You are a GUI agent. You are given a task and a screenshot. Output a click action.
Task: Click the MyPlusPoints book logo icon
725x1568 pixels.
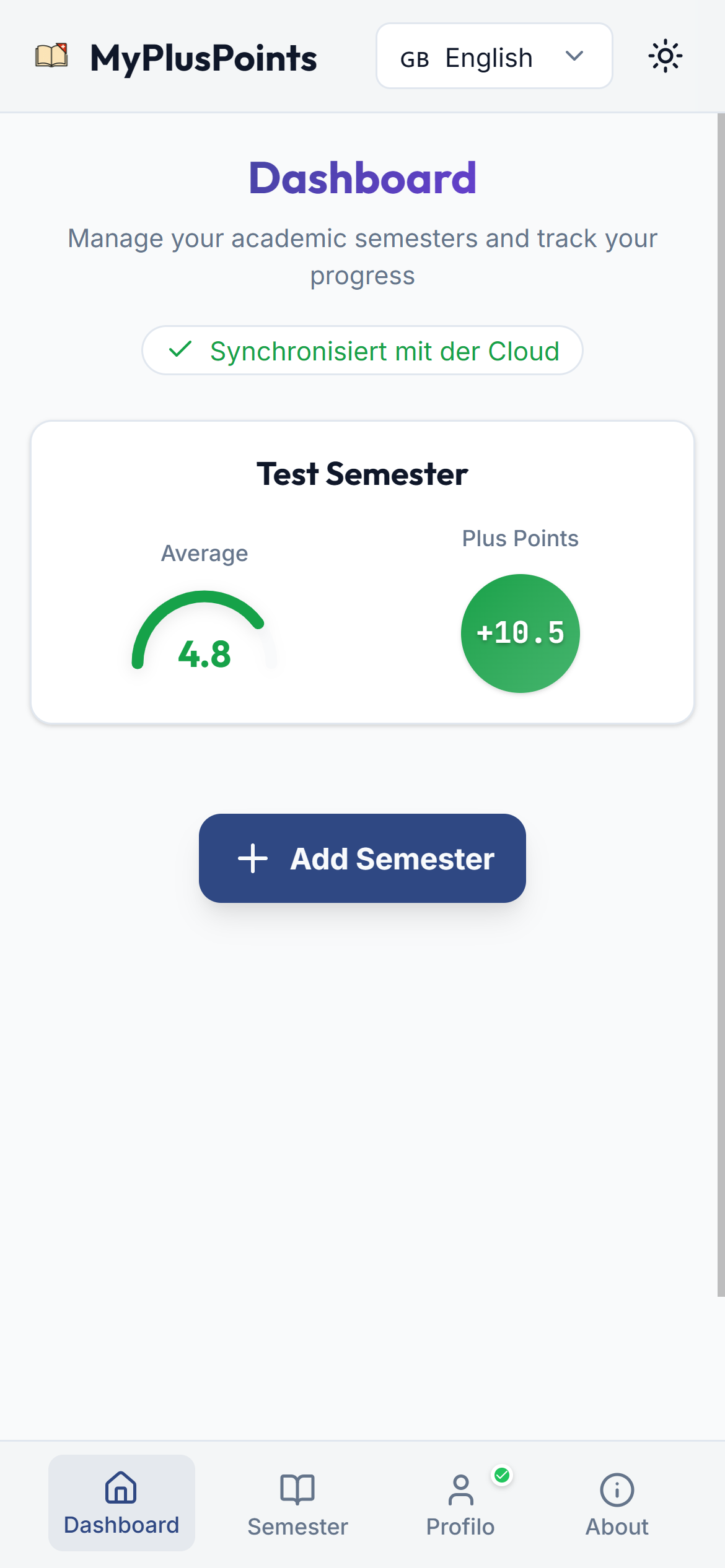[x=51, y=56]
